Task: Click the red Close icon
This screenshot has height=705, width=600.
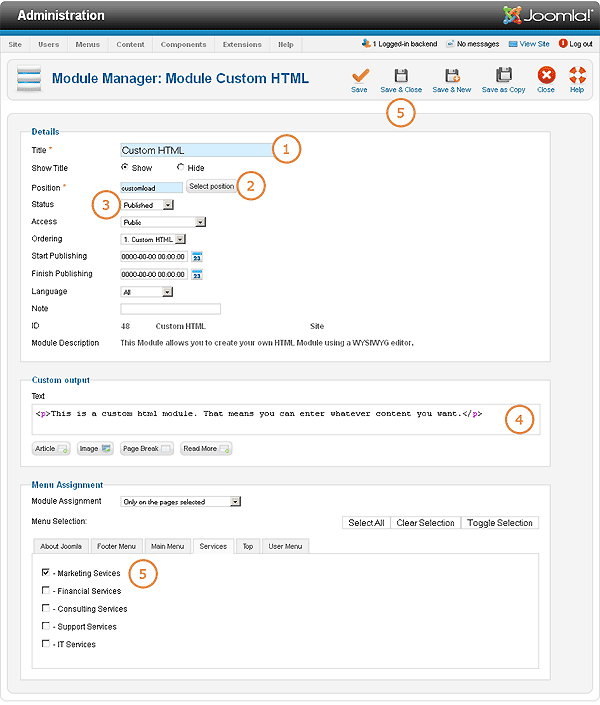Action: [546, 75]
